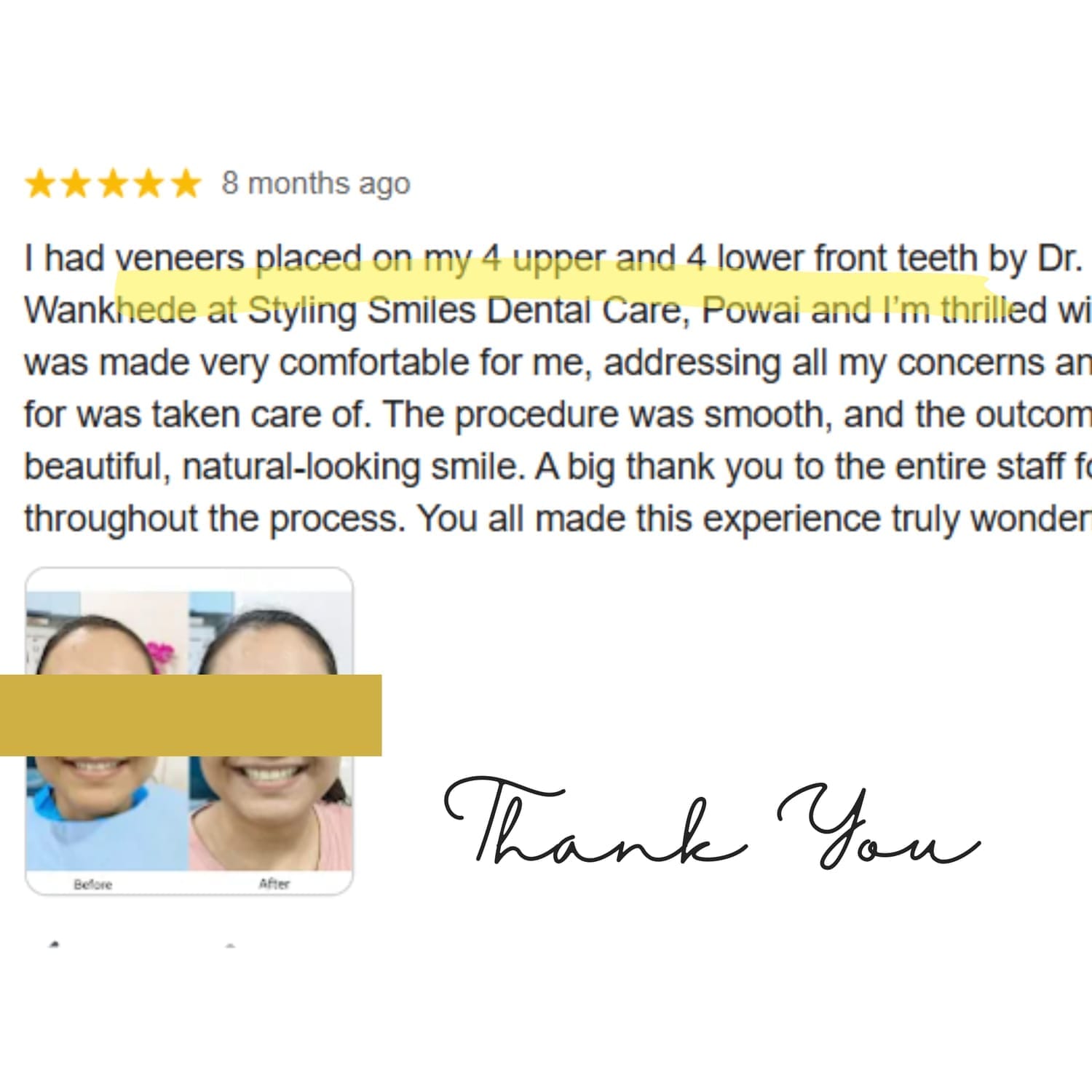Click the handwritten "You" script word
The image size is (1092, 1092).
pos(879,827)
